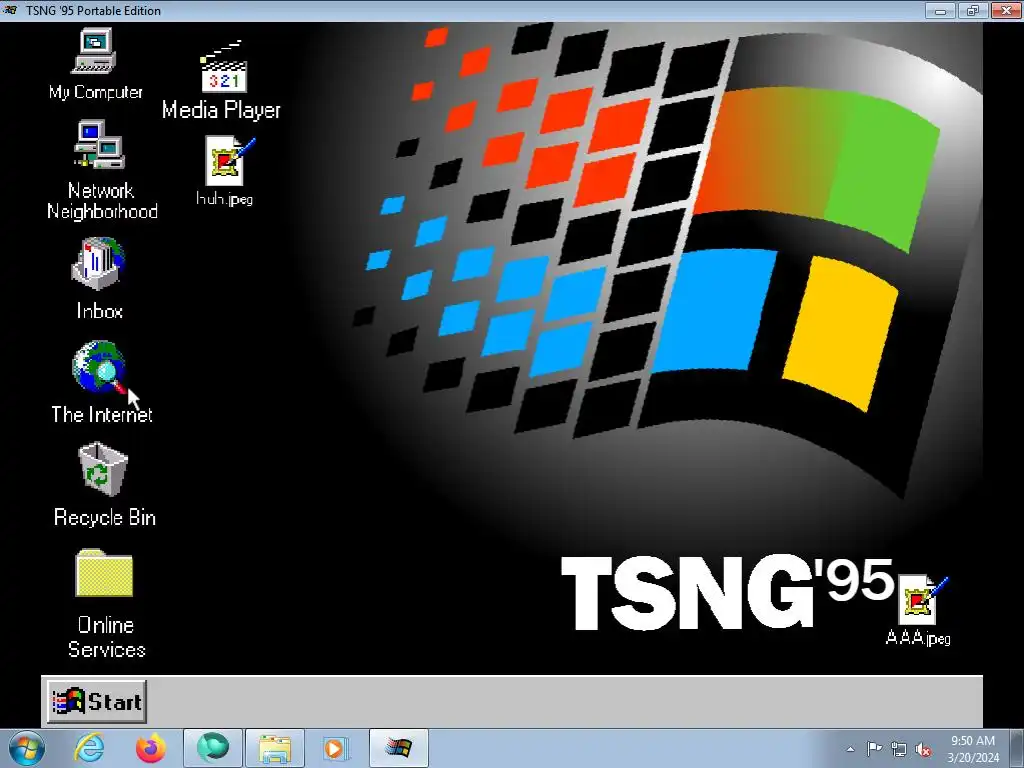Open the Network Neighborhood icon

coord(102,170)
